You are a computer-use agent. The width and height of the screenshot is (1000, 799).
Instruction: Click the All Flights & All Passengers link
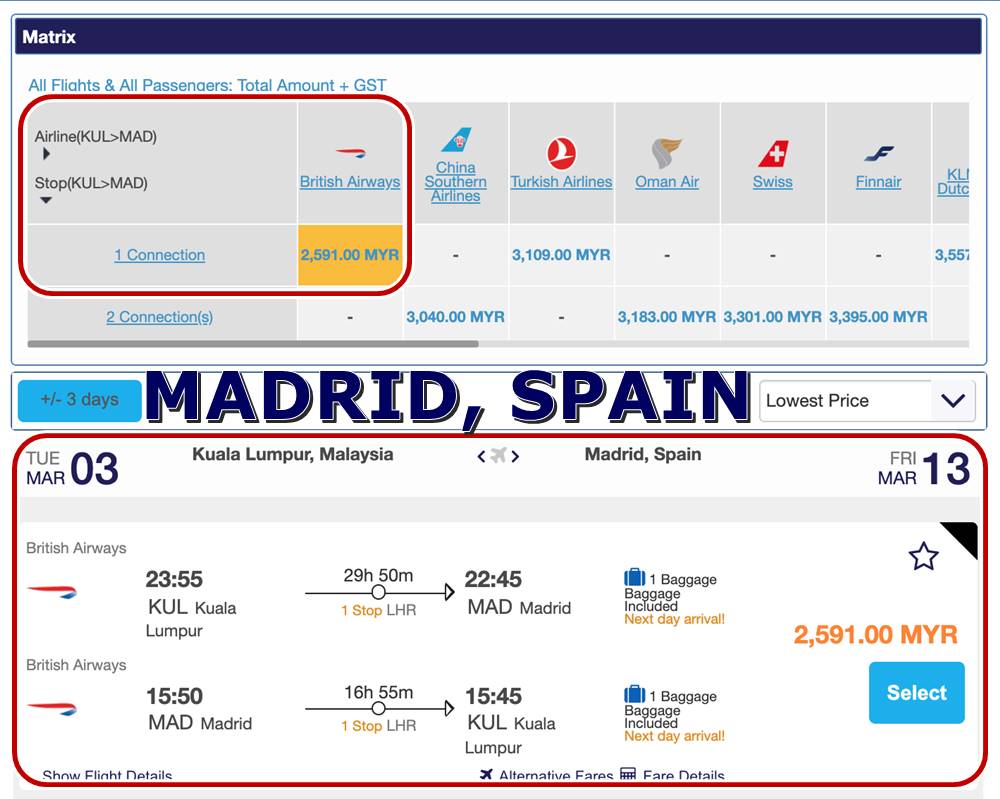tap(207, 85)
